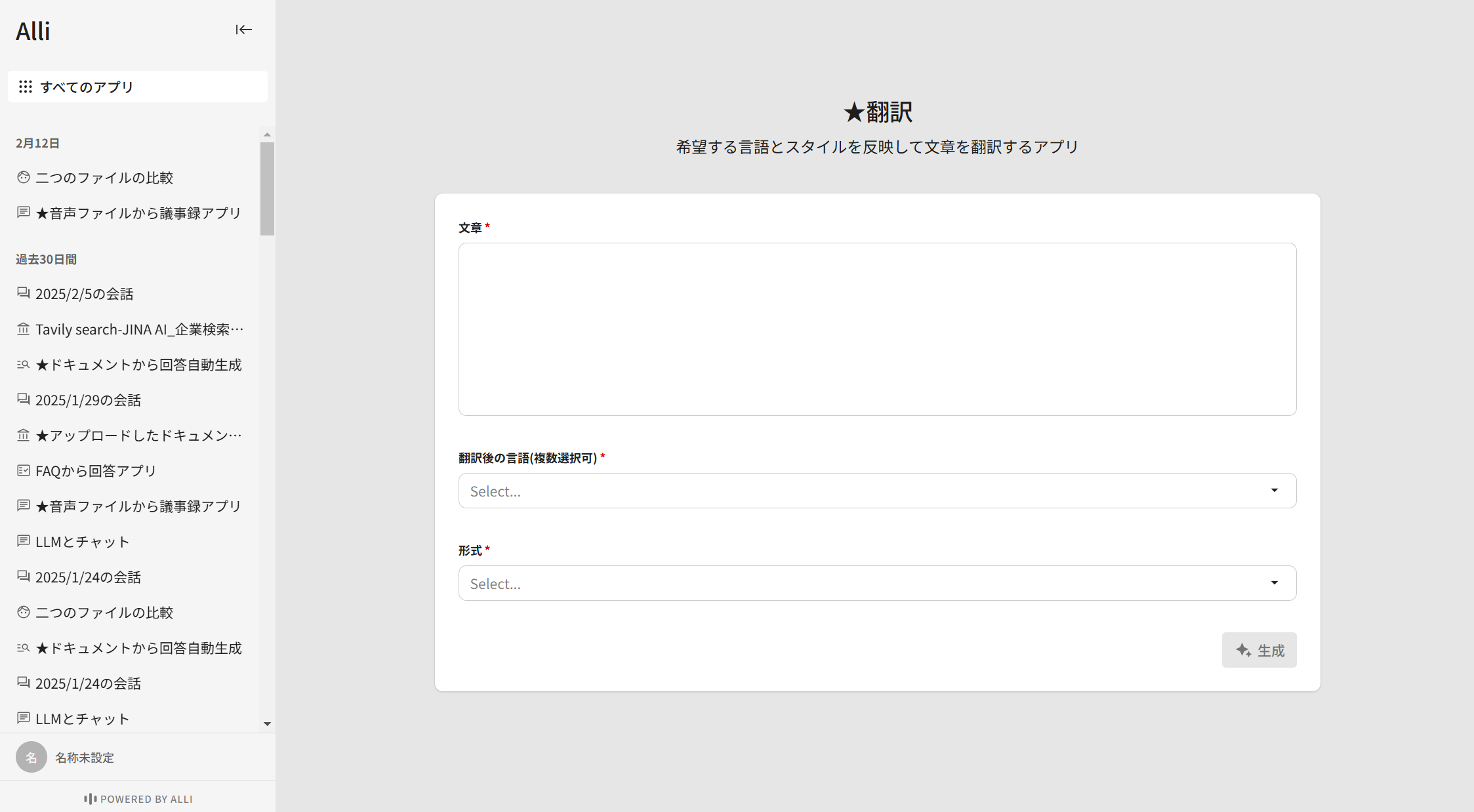Open ★アップロードしたドキュメン… history item
This screenshot has height=812, width=1474.
coord(138,436)
